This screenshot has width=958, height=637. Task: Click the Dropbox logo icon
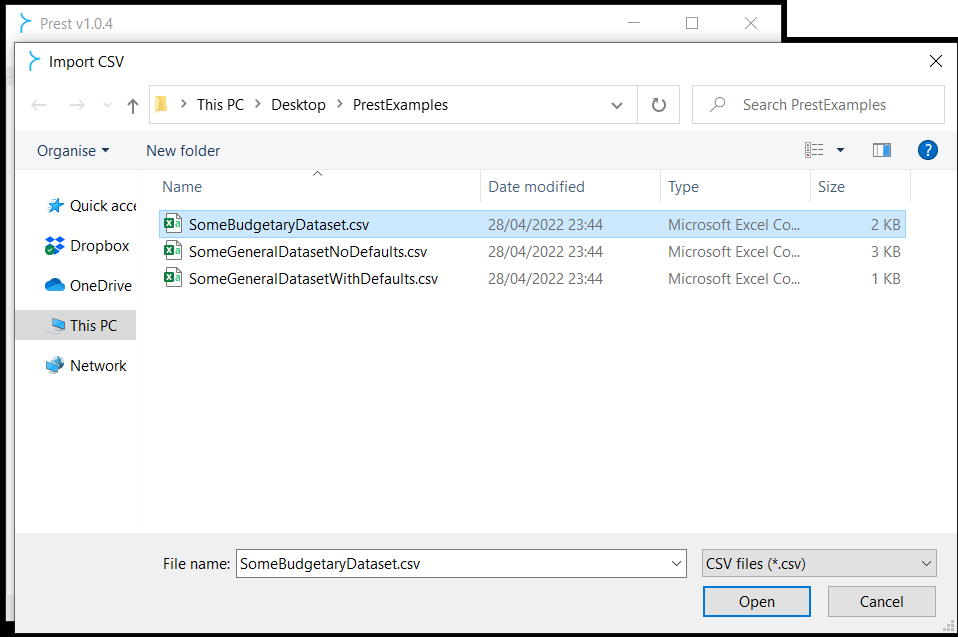point(54,246)
